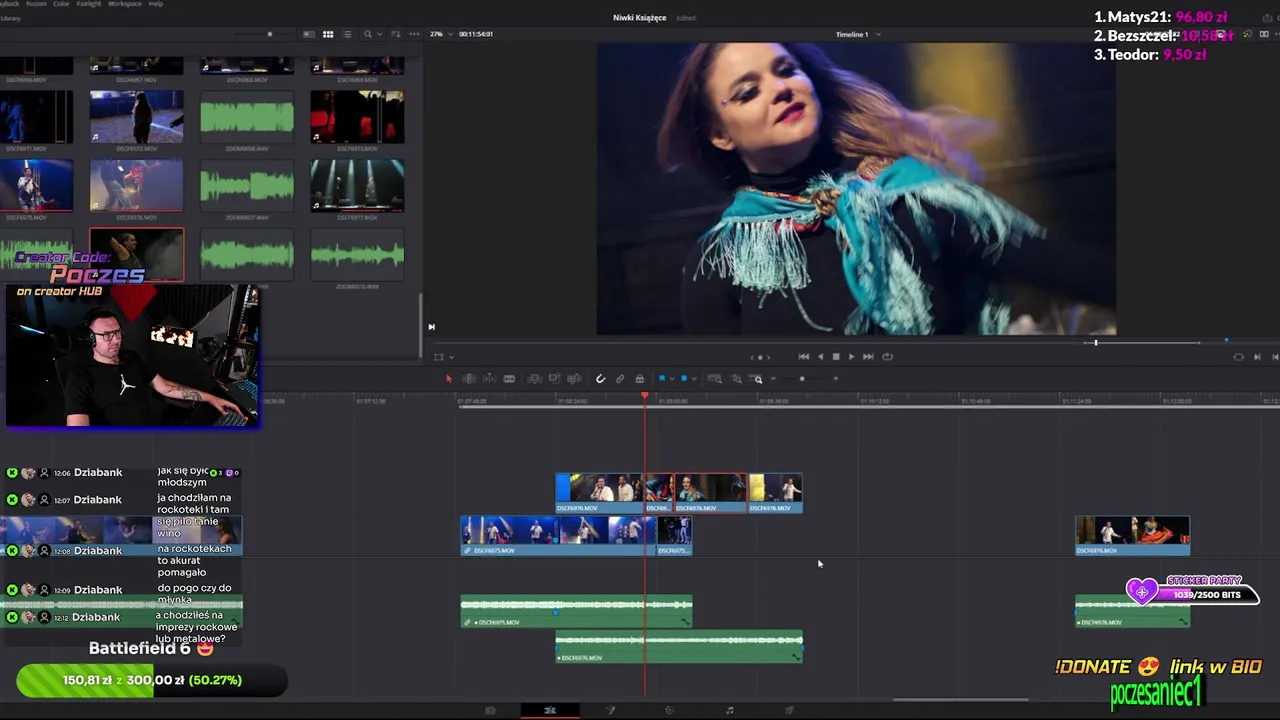This screenshot has height=720, width=1280.
Task: Select the arrow Selection mode tool
Action: (448, 379)
